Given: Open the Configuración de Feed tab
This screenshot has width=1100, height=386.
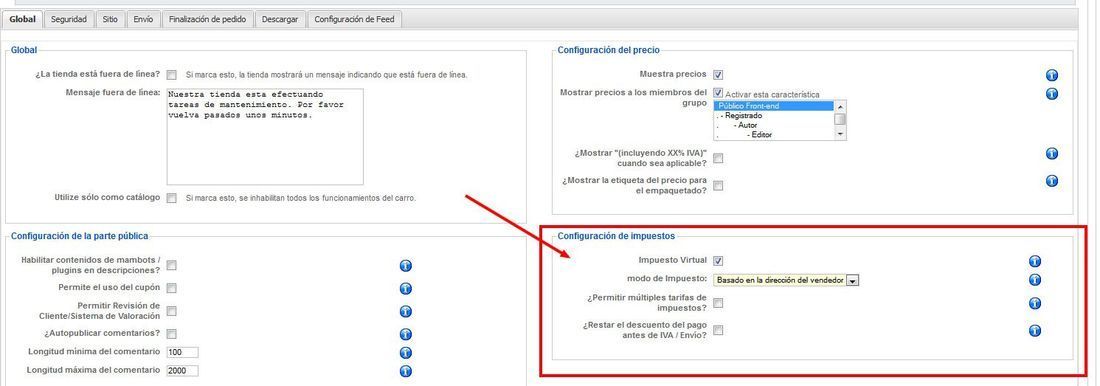Looking at the screenshot, I should pos(355,20).
